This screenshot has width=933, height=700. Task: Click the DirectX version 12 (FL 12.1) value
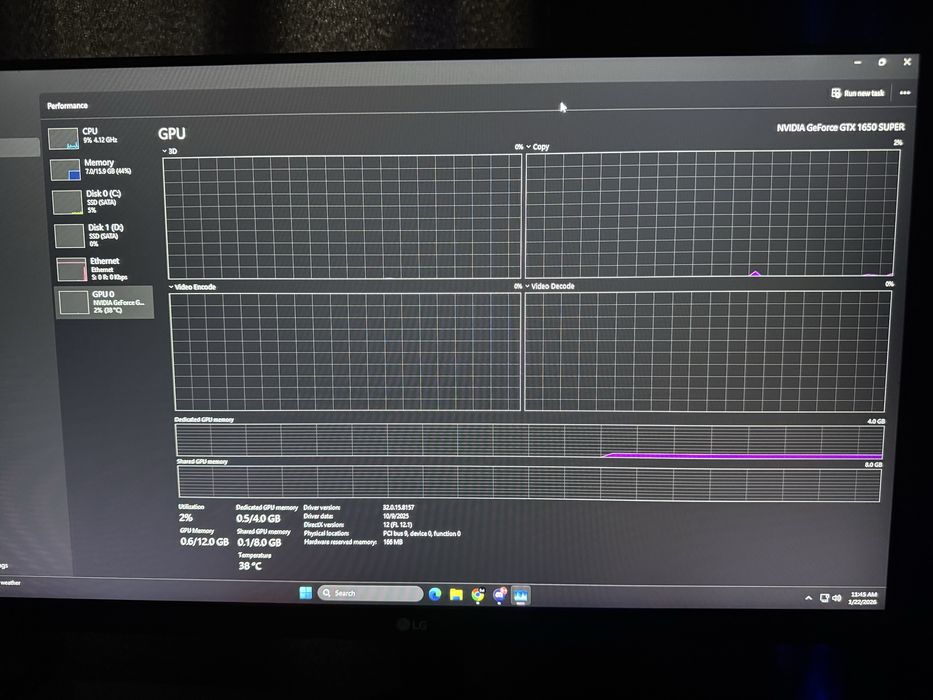tap(397, 525)
